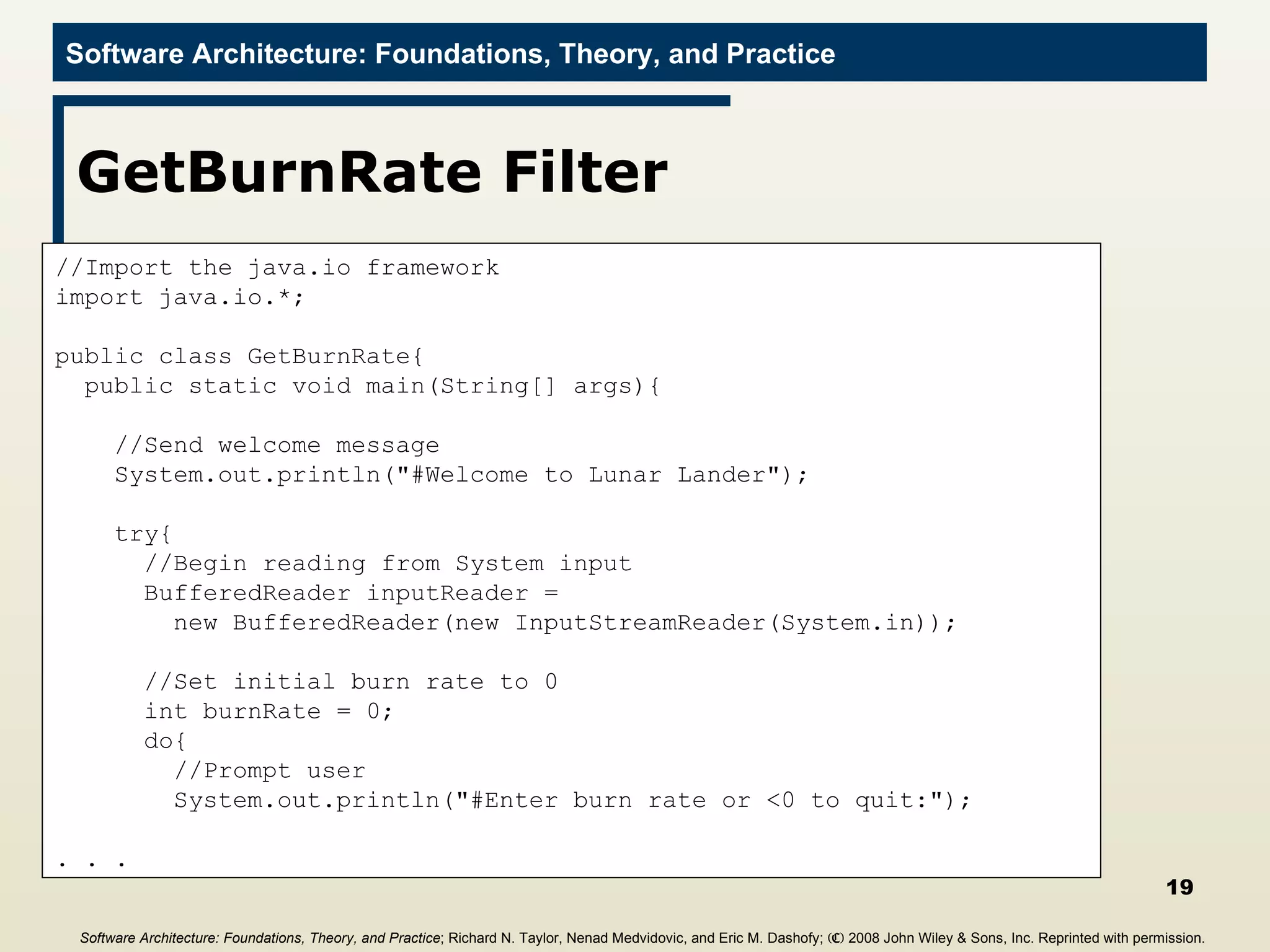Click the 'BufferedReader inputReader =' line
Screen dimensions: 1270x952
(x=352, y=593)
